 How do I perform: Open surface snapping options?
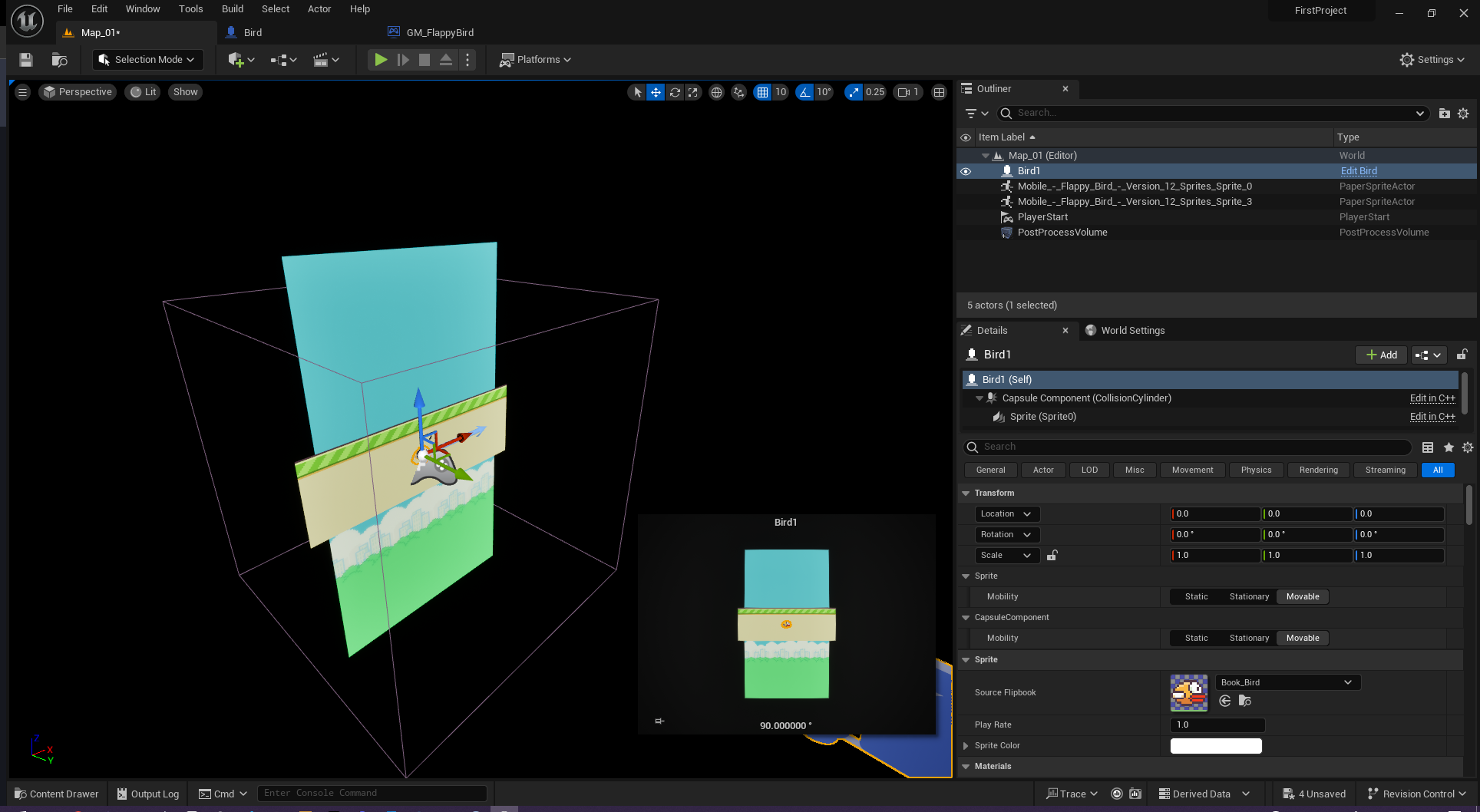tap(738, 92)
